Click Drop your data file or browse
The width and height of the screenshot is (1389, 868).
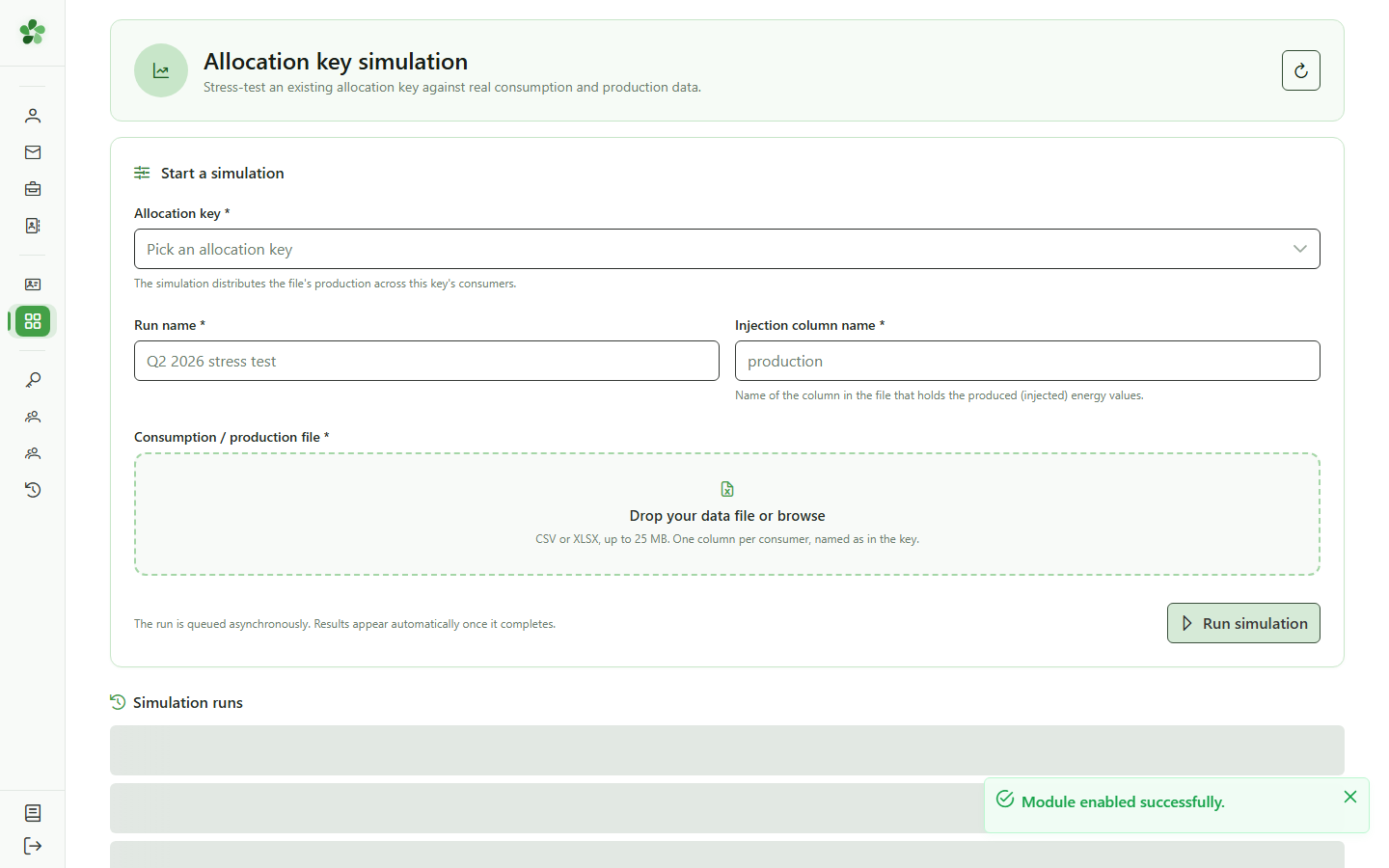tap(727, 516)
